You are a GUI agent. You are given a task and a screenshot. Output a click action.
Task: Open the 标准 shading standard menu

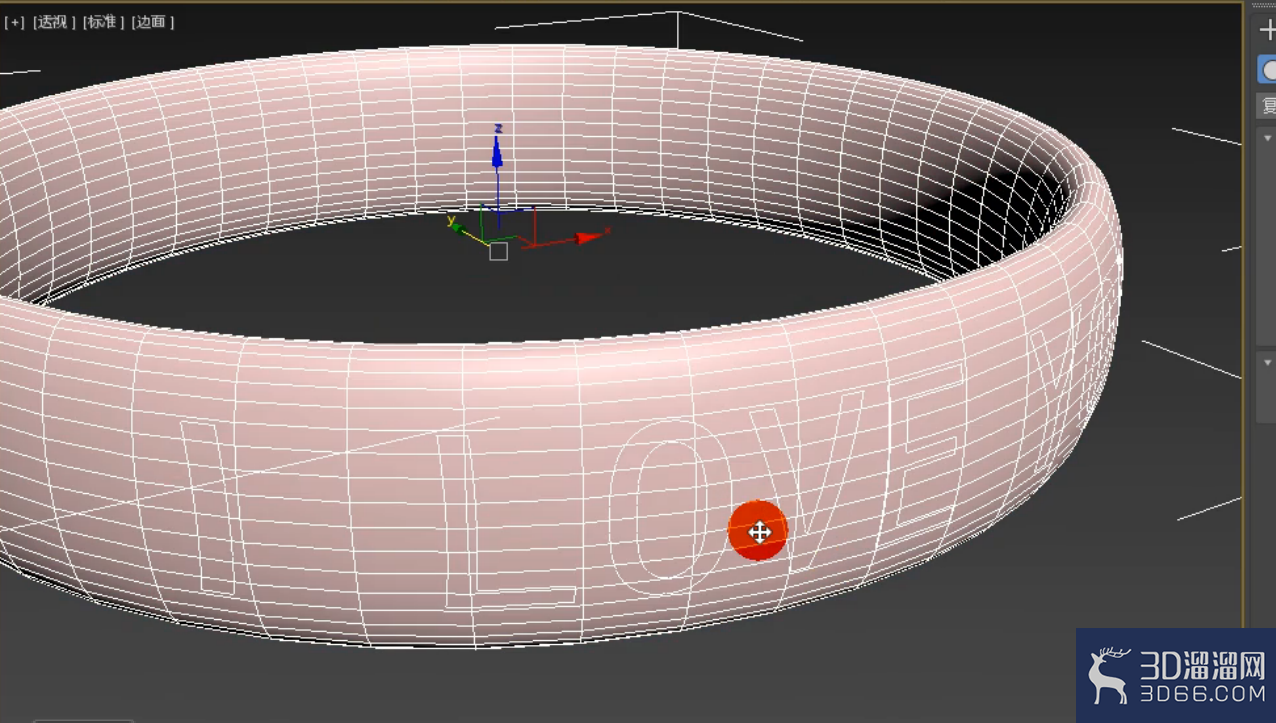103,22
